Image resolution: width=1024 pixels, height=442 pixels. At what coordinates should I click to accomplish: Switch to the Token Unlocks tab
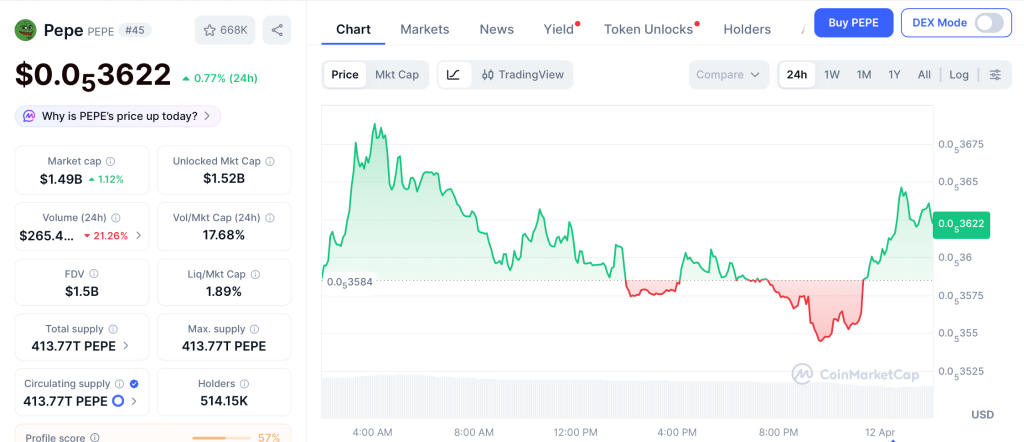pos(648,29)
